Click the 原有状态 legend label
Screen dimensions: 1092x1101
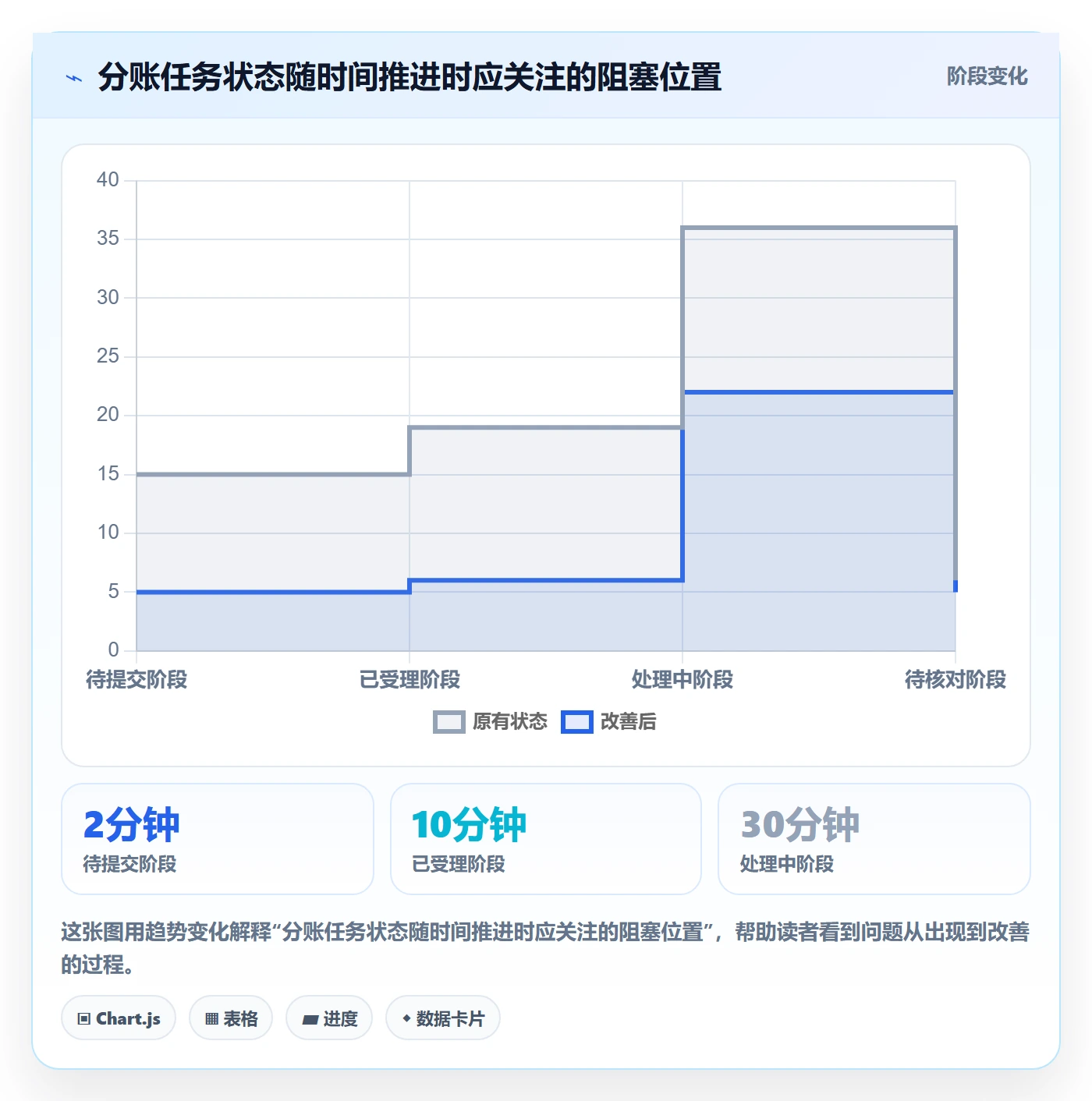510,722
